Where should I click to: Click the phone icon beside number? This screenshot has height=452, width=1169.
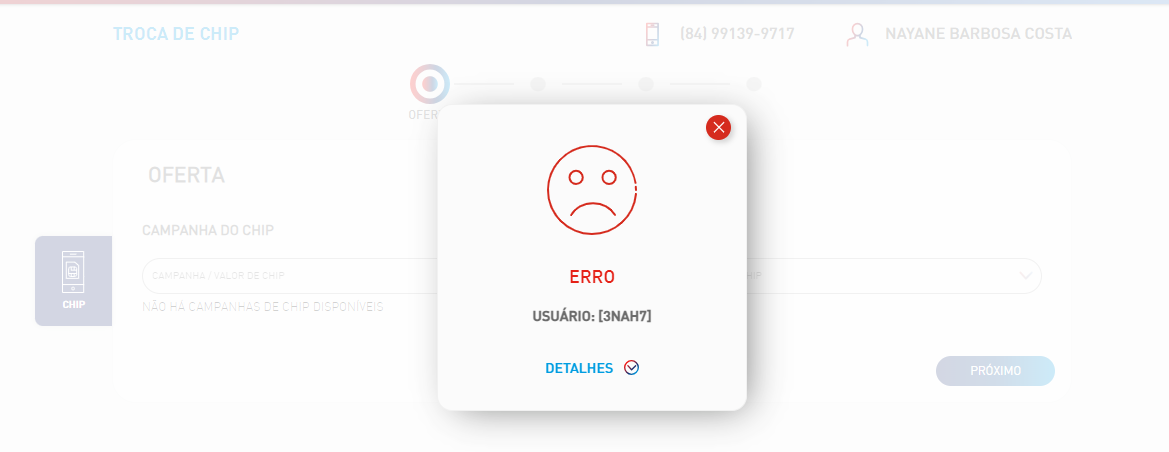coord(652,34)
